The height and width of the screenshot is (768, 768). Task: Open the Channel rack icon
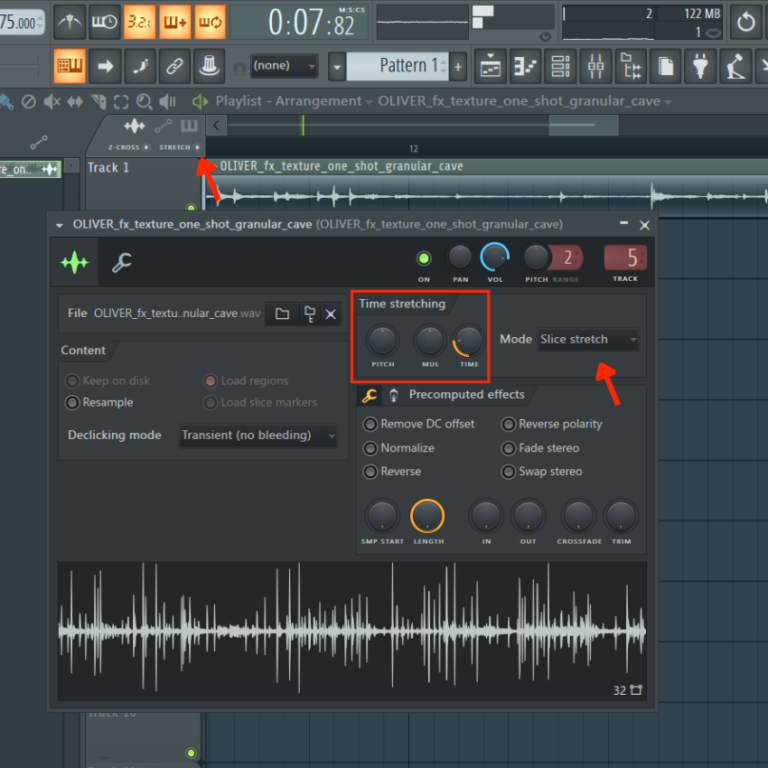pyautogui.click(x=560, y=66)
